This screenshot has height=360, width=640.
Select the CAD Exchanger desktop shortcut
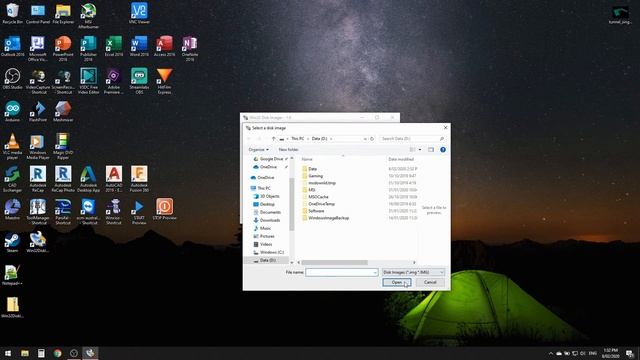pos(12,179)
